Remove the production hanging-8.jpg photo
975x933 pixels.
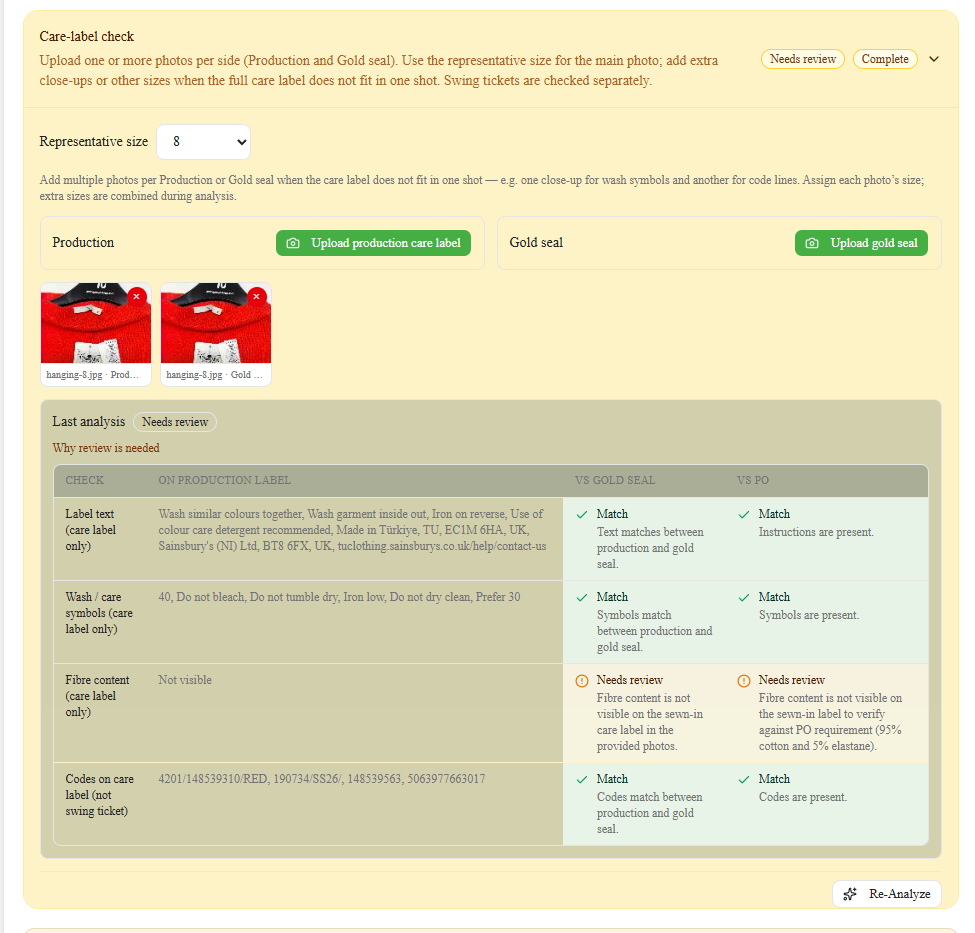point(137,297)
